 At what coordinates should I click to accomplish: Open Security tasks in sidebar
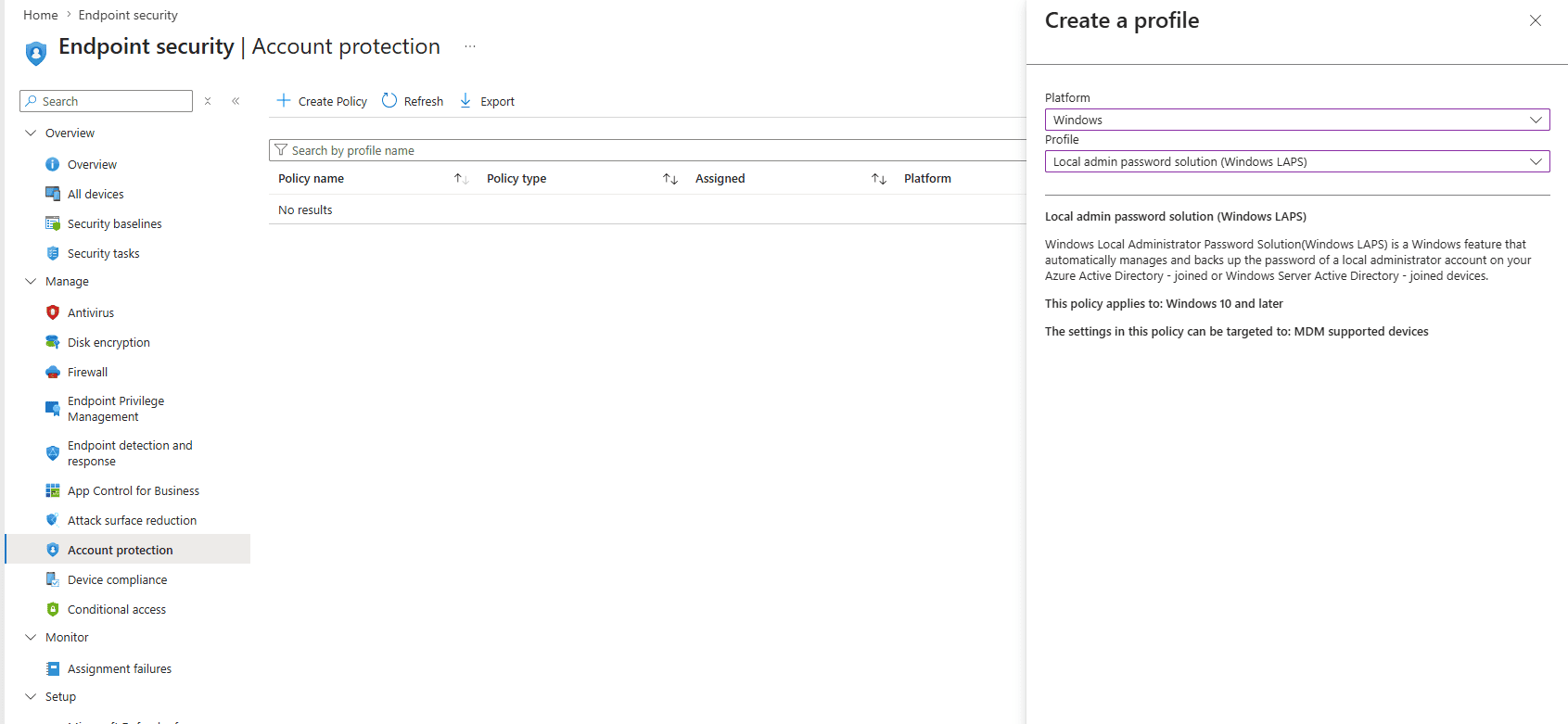pos(103,253)
